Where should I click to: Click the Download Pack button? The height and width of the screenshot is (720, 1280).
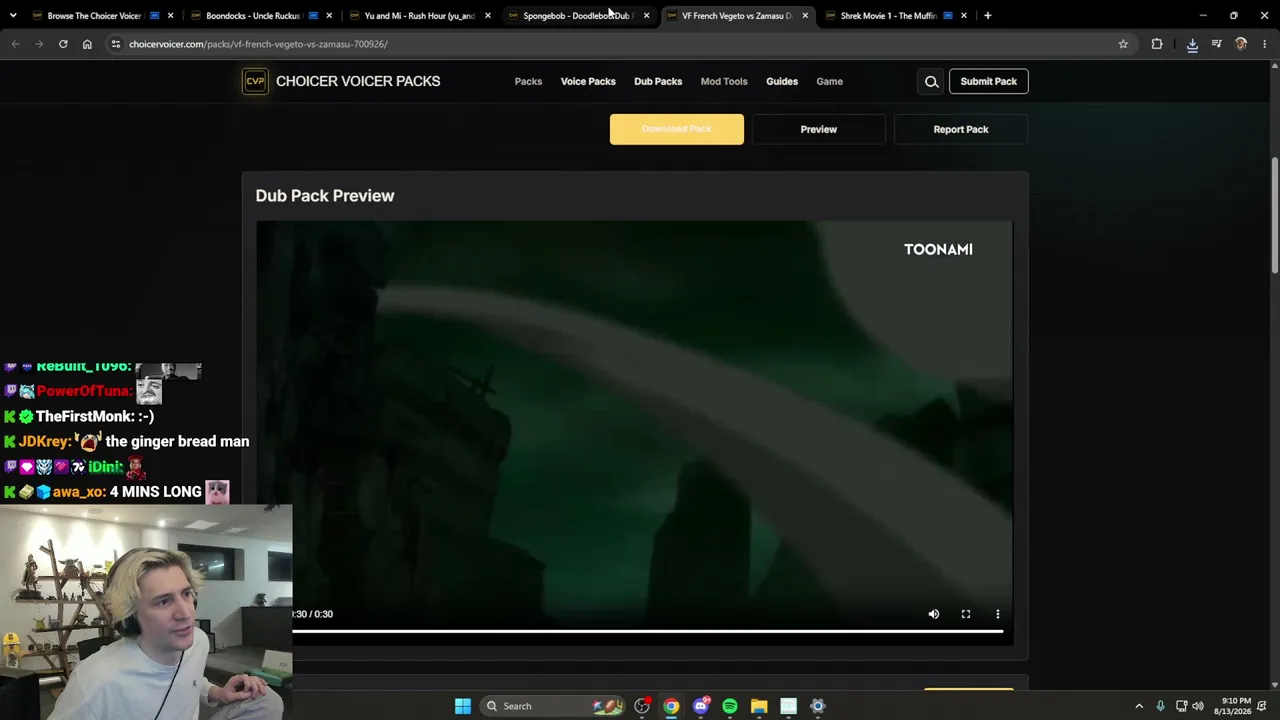pyautogui.click(x=677, y=129)
